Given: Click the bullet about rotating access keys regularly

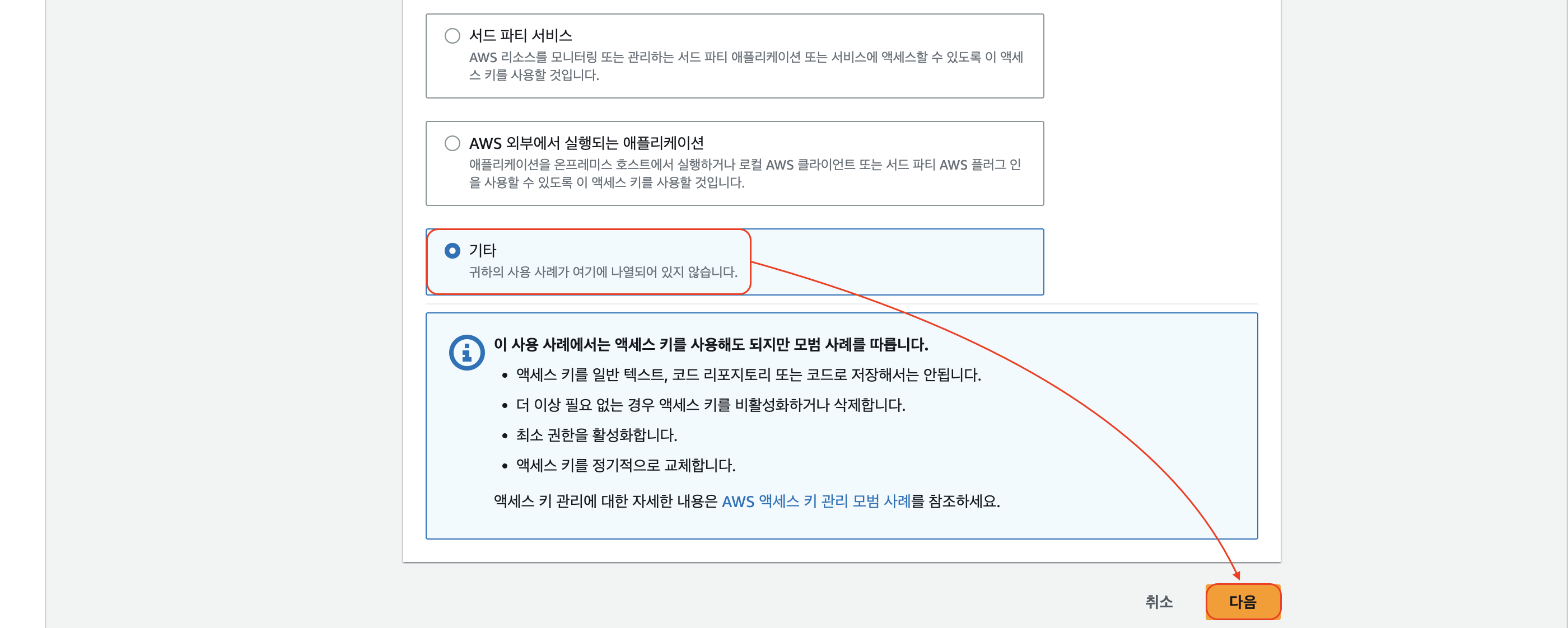Looking at the screenshot, I should 624,466.
